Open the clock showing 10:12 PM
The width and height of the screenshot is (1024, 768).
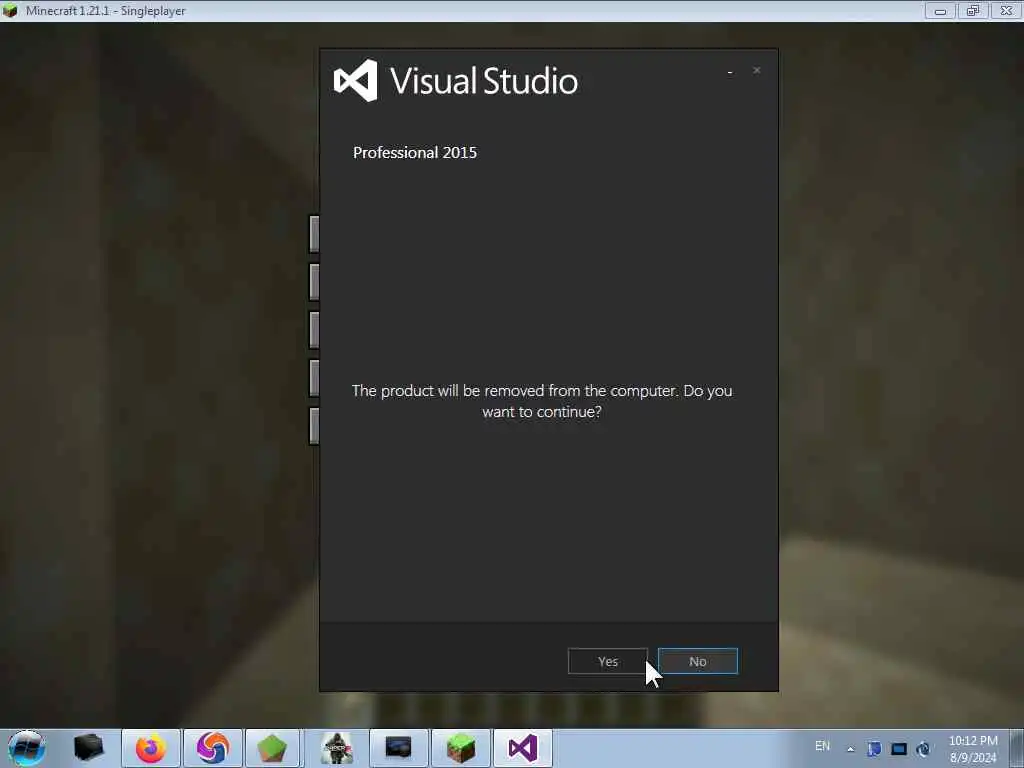click(973, 748)
